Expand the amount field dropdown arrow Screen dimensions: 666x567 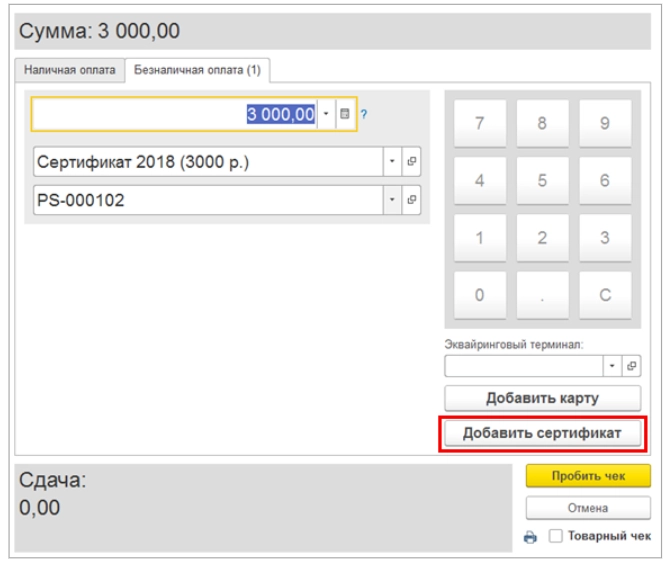(326, 114)
